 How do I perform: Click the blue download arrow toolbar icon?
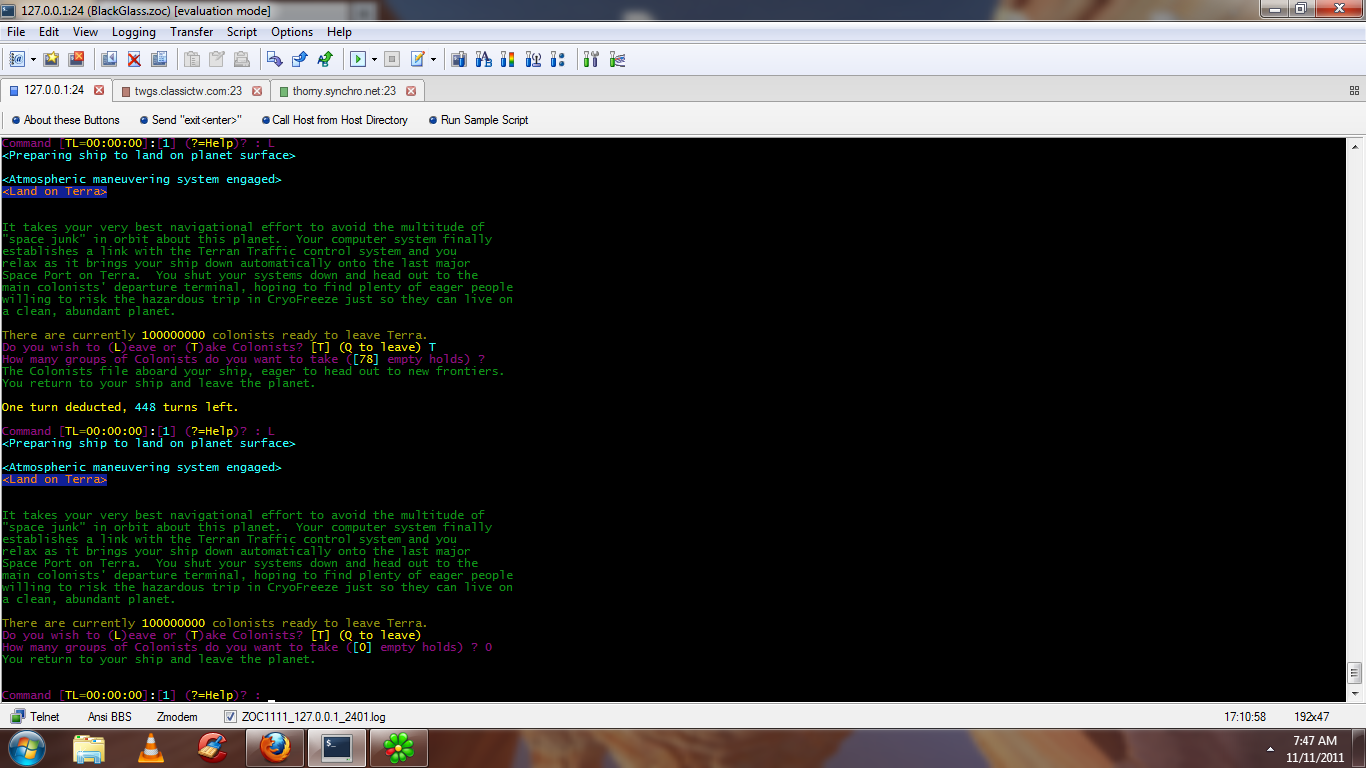pos(275,59)
